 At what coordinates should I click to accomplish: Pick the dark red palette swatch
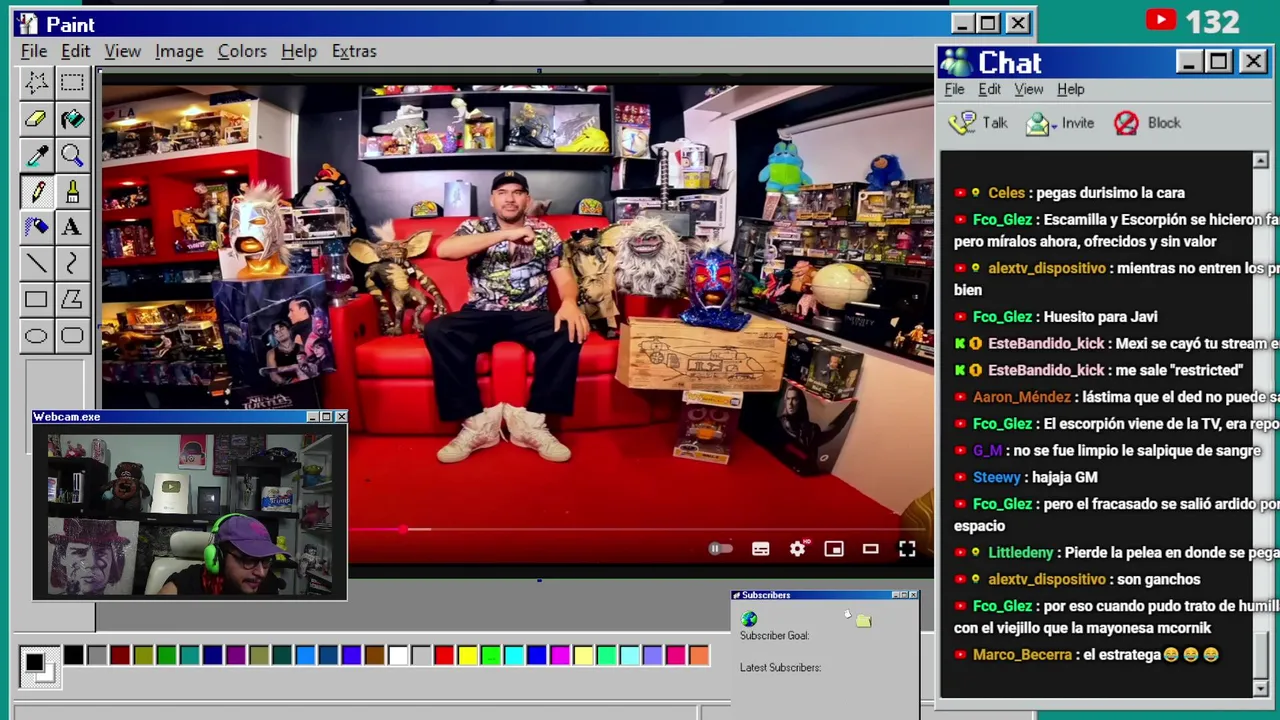tap(120, 656)
